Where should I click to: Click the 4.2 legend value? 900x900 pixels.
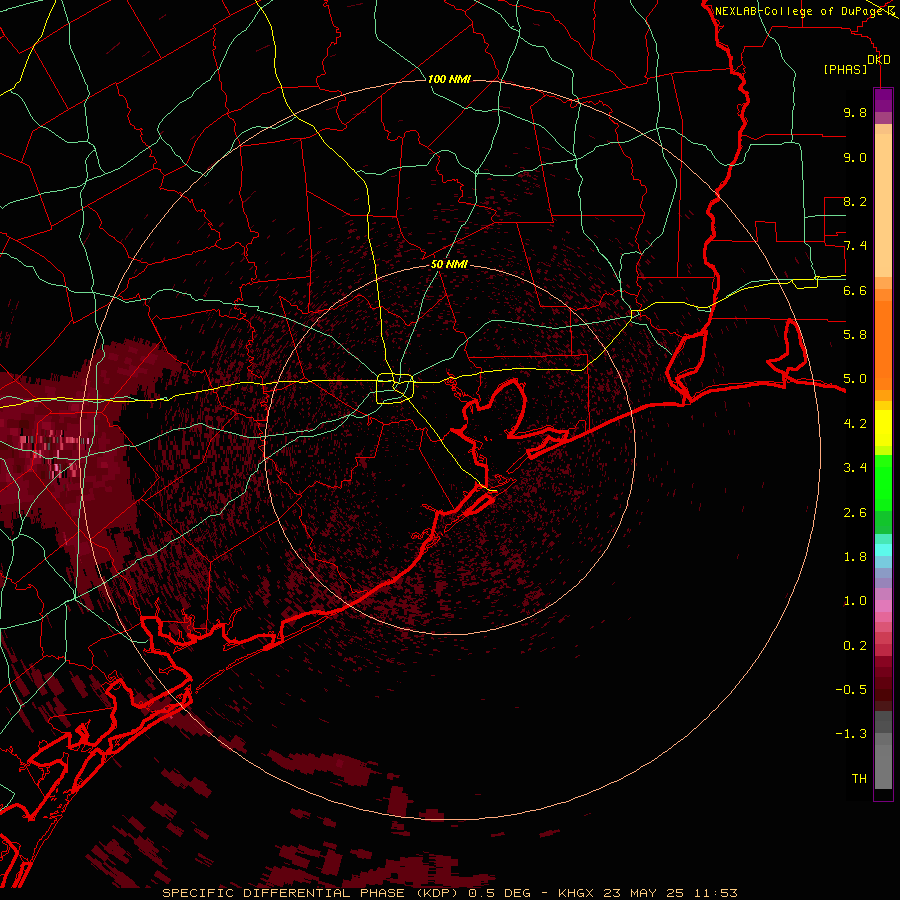[x=855, y=424]
